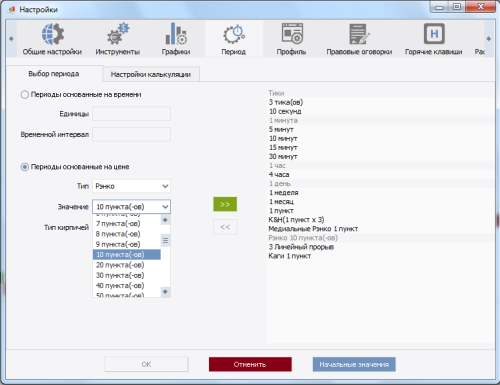Open the Инструменты gears icon
This screenshot has width=500, height=385.
point(118,34)
